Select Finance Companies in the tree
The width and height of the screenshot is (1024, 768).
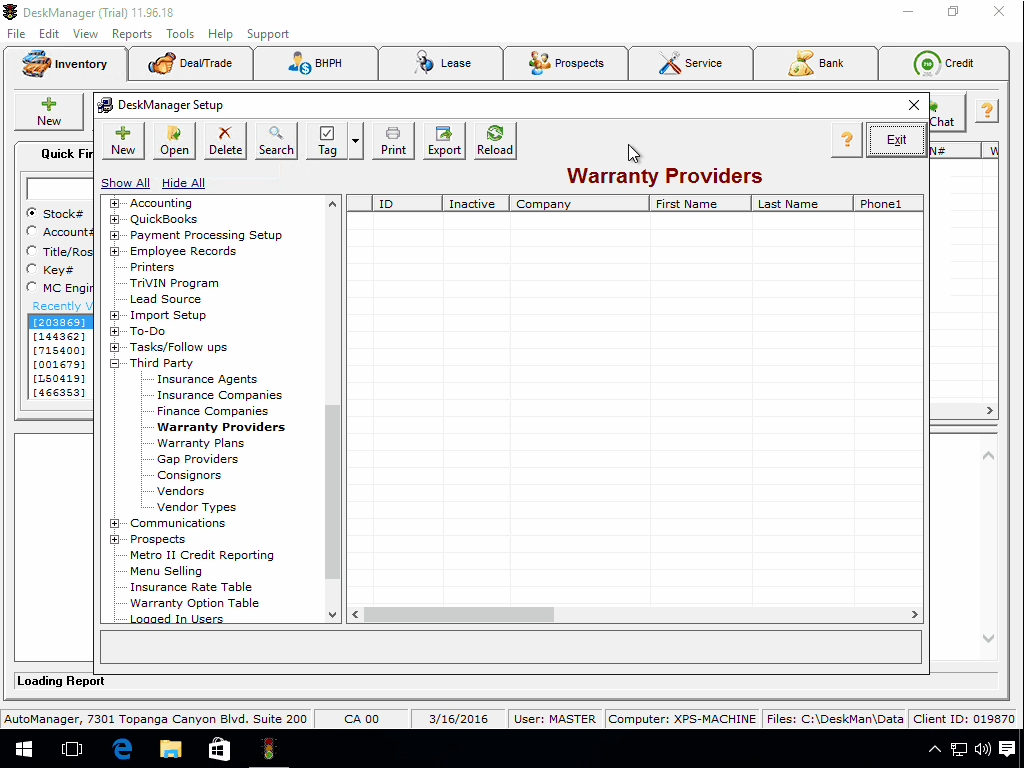[x=212, y=411]
